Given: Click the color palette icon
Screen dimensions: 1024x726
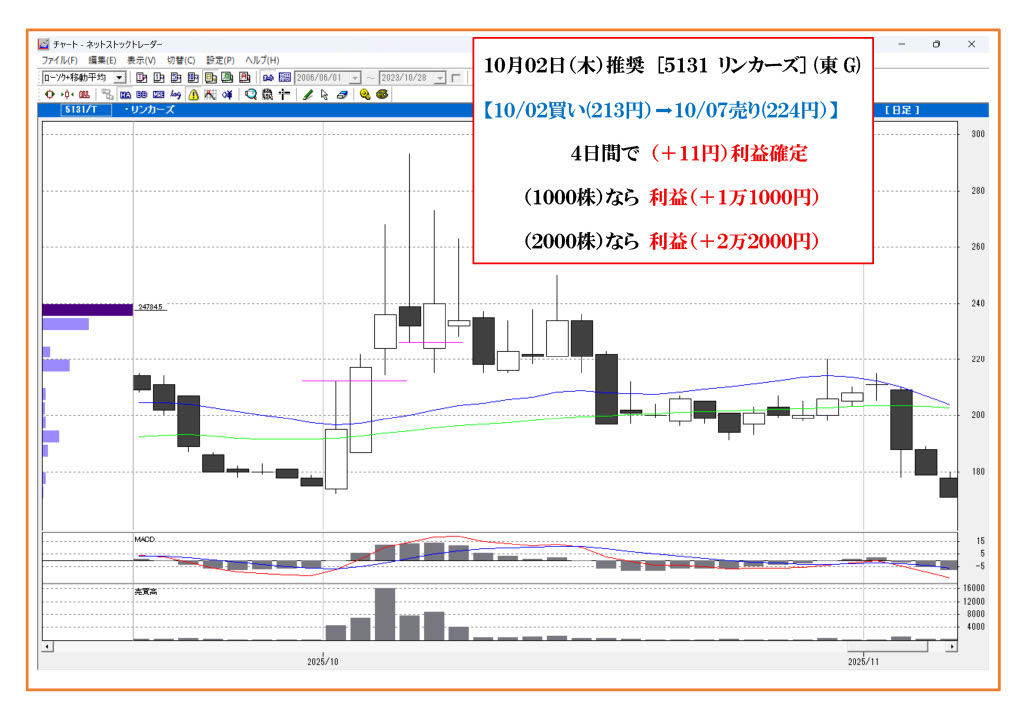Looking at the screenshot, I should 382,94.
